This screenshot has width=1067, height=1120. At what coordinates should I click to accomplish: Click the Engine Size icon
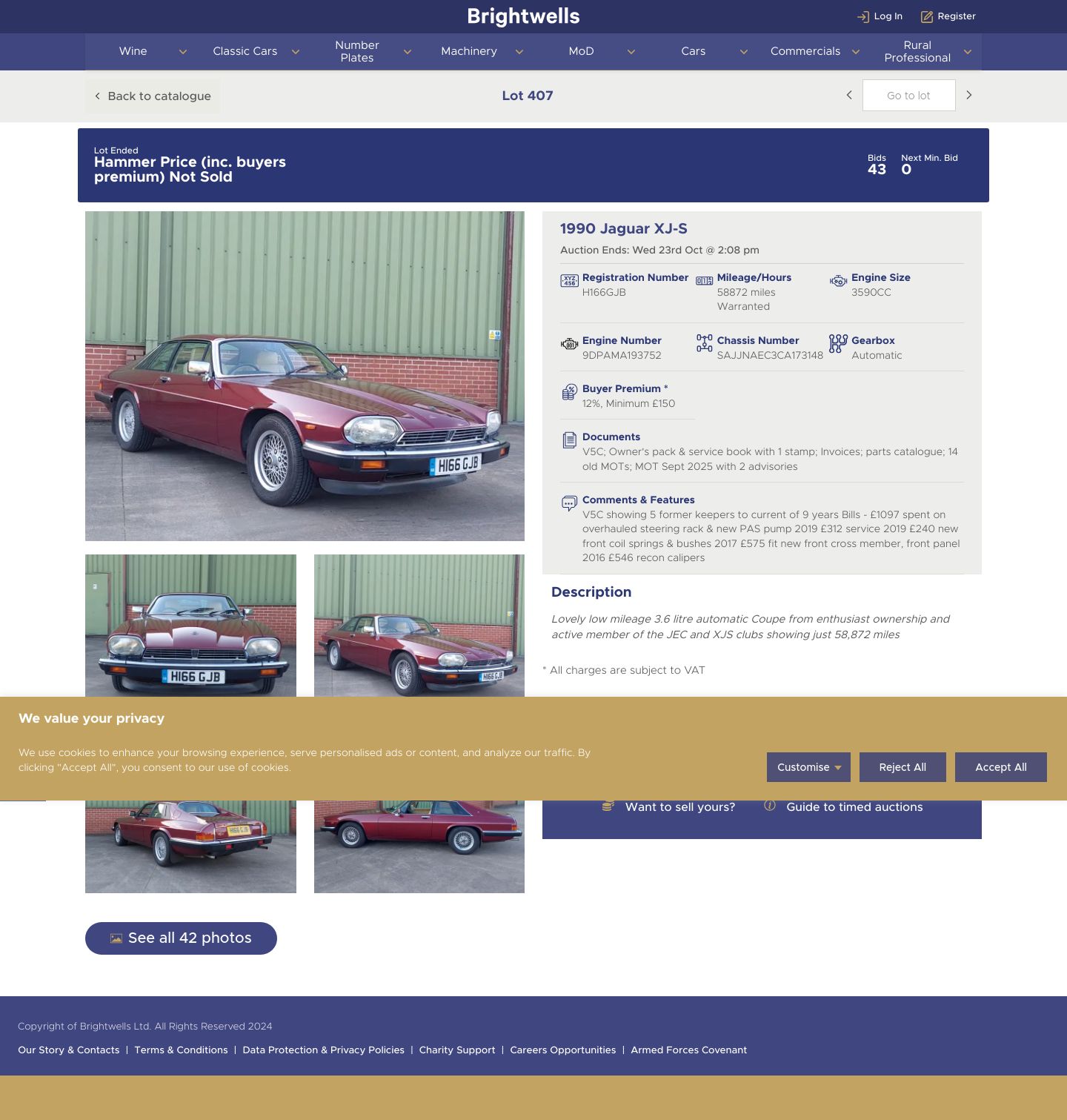point(838,281)
